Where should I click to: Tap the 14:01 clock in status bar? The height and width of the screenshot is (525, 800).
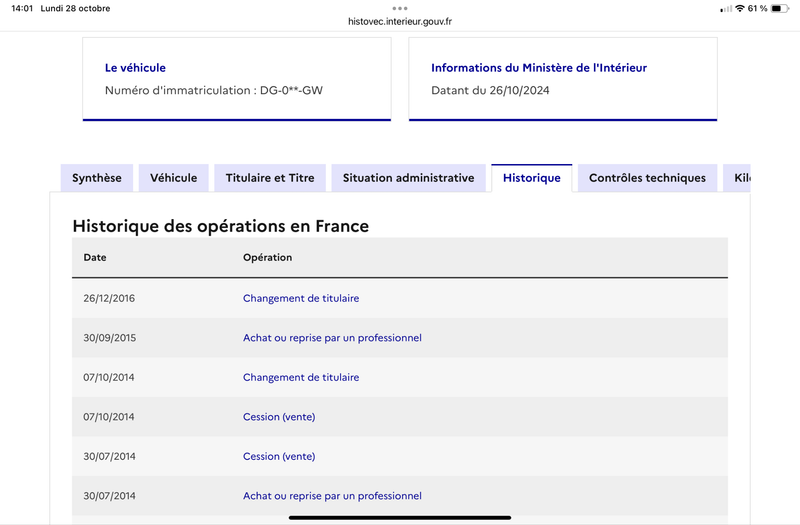[x=22, y=8]
